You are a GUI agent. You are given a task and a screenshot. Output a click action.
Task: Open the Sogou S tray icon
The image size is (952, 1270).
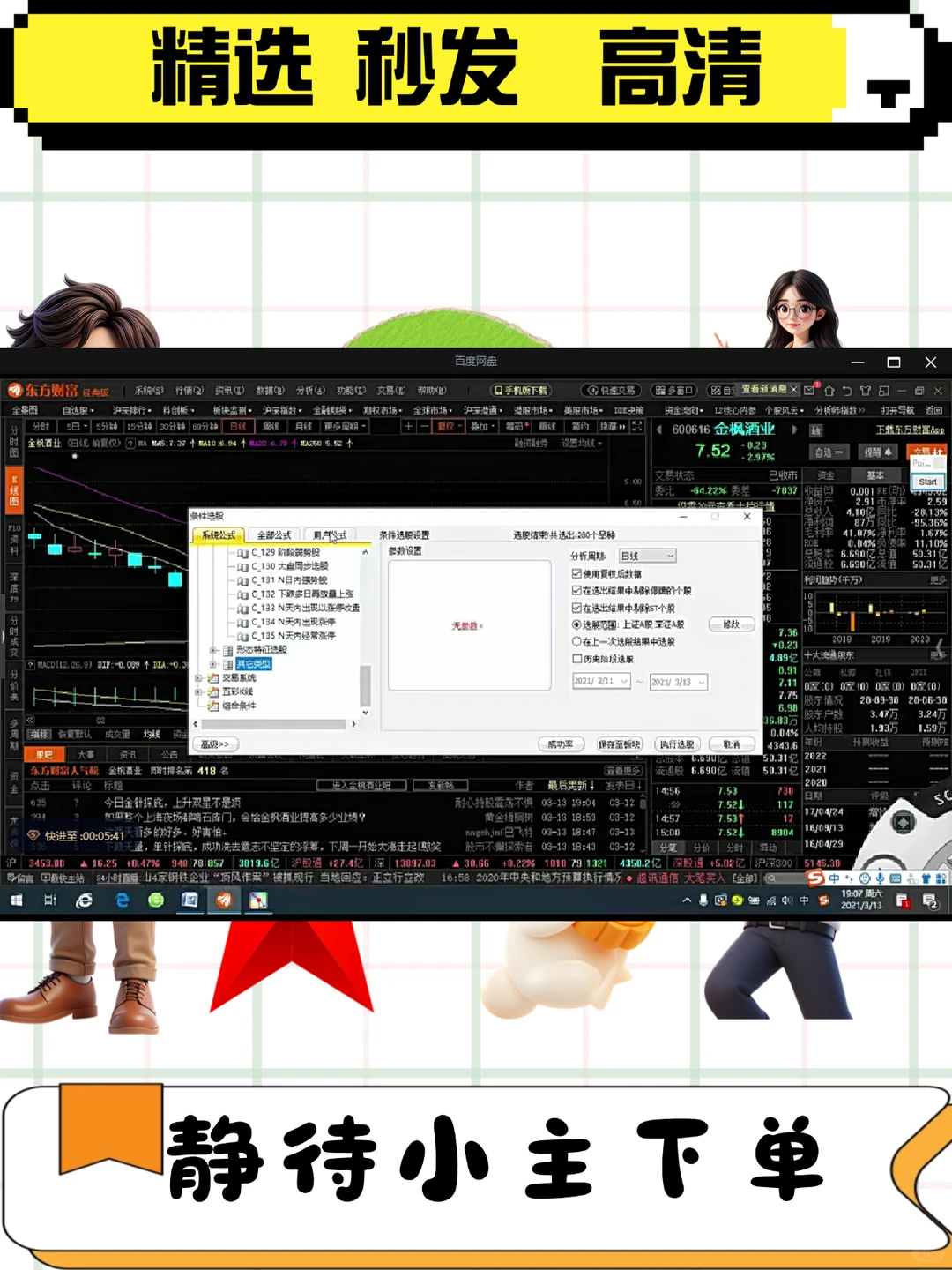(x=823, y=900)
